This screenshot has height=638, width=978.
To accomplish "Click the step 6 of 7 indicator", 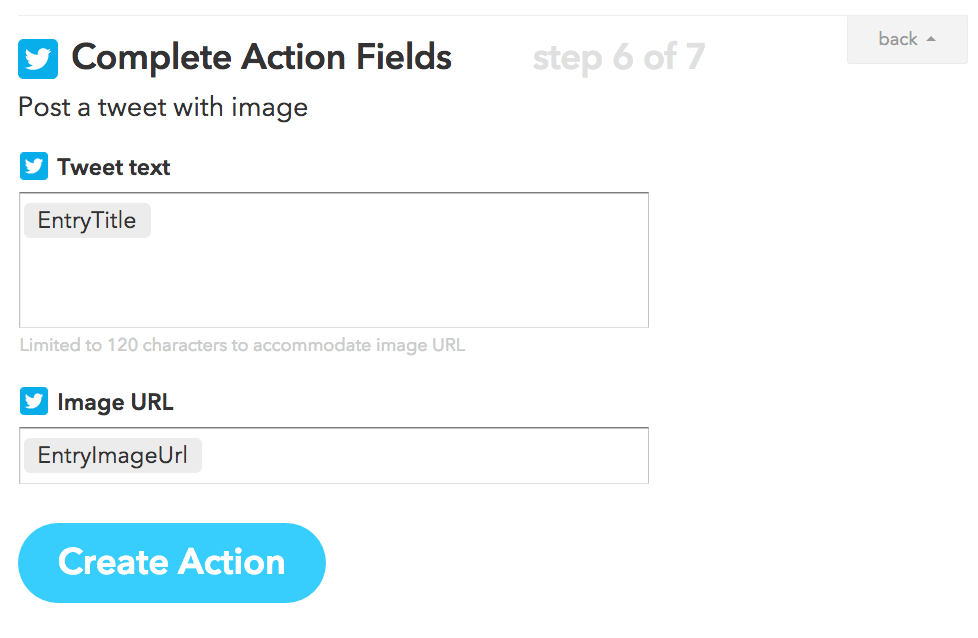I will (x=619, y=57).
